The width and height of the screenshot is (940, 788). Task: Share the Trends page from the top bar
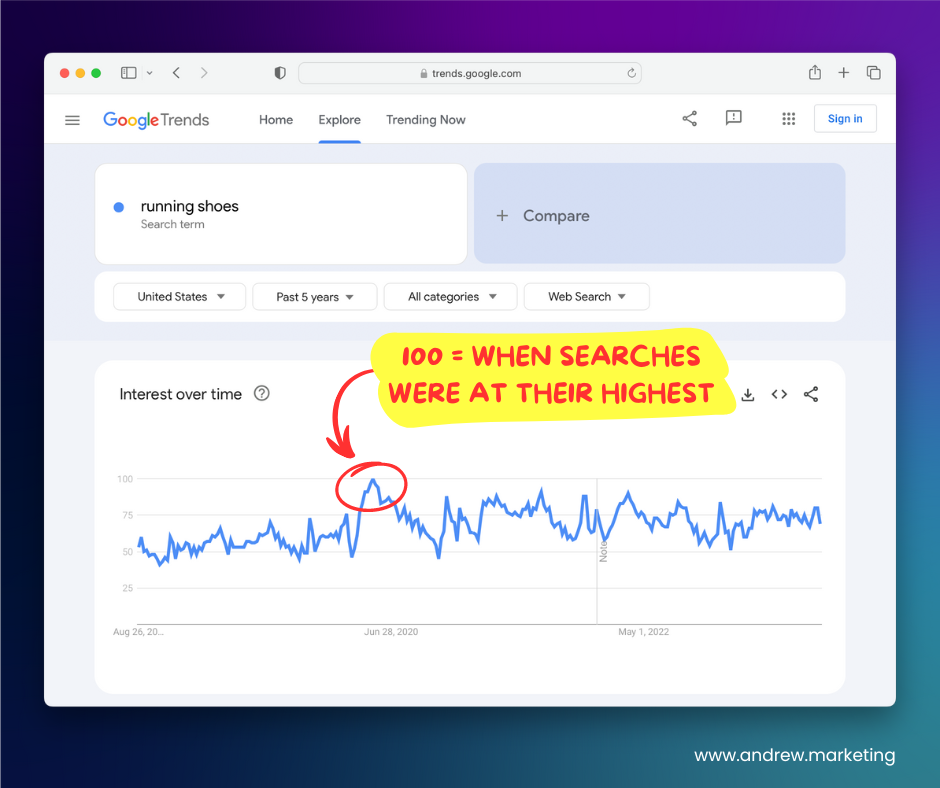[x=689, y=118]
